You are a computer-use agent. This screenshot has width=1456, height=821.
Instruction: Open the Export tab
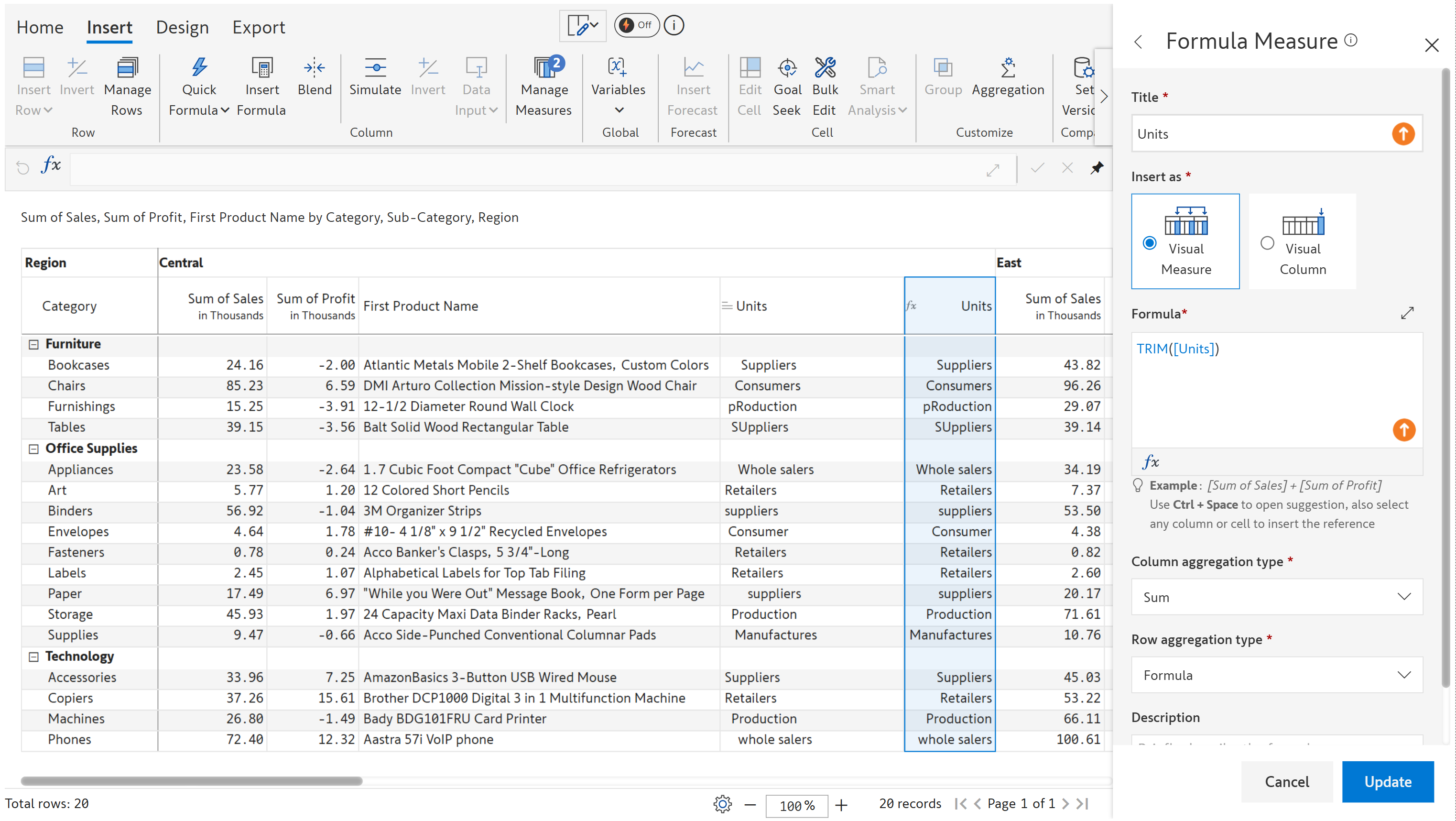click(258, 27)
